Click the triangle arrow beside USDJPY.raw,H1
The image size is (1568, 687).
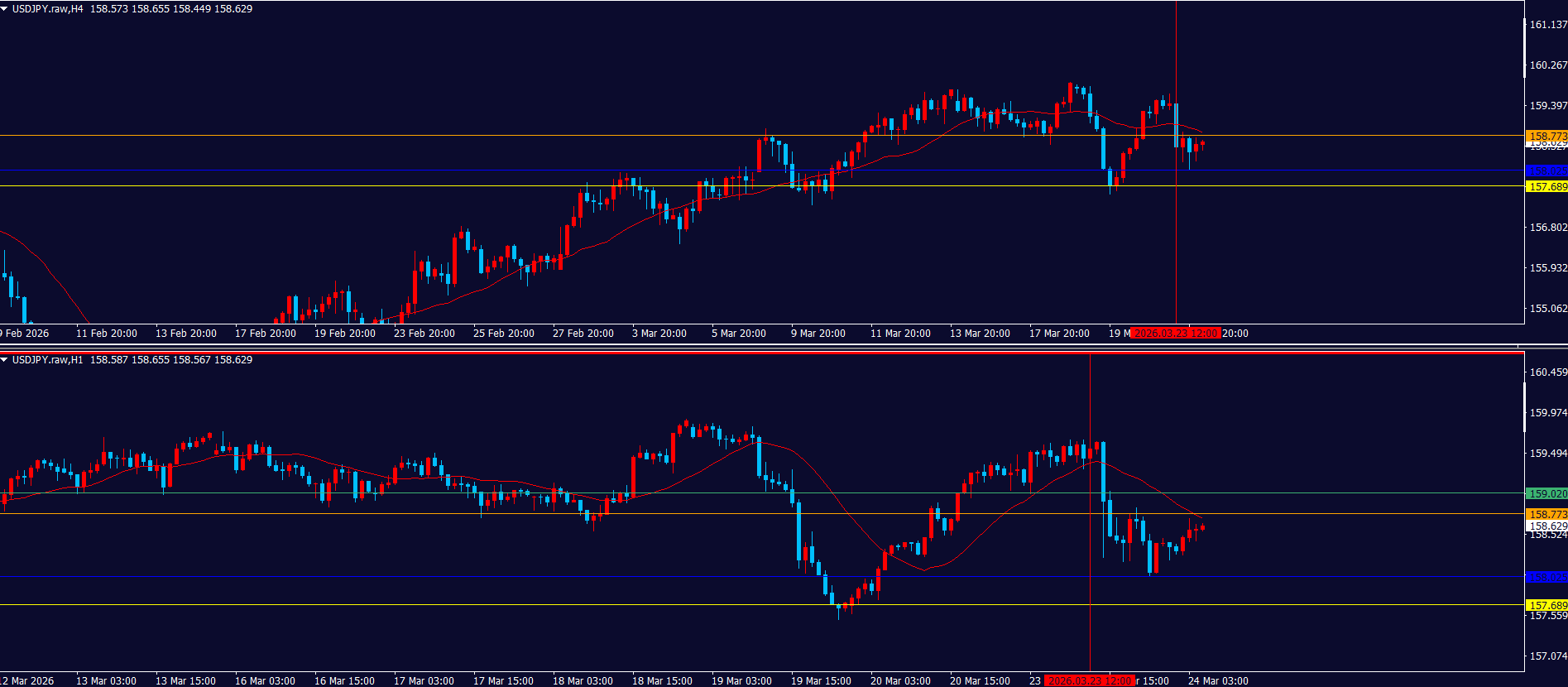point(5,360)
